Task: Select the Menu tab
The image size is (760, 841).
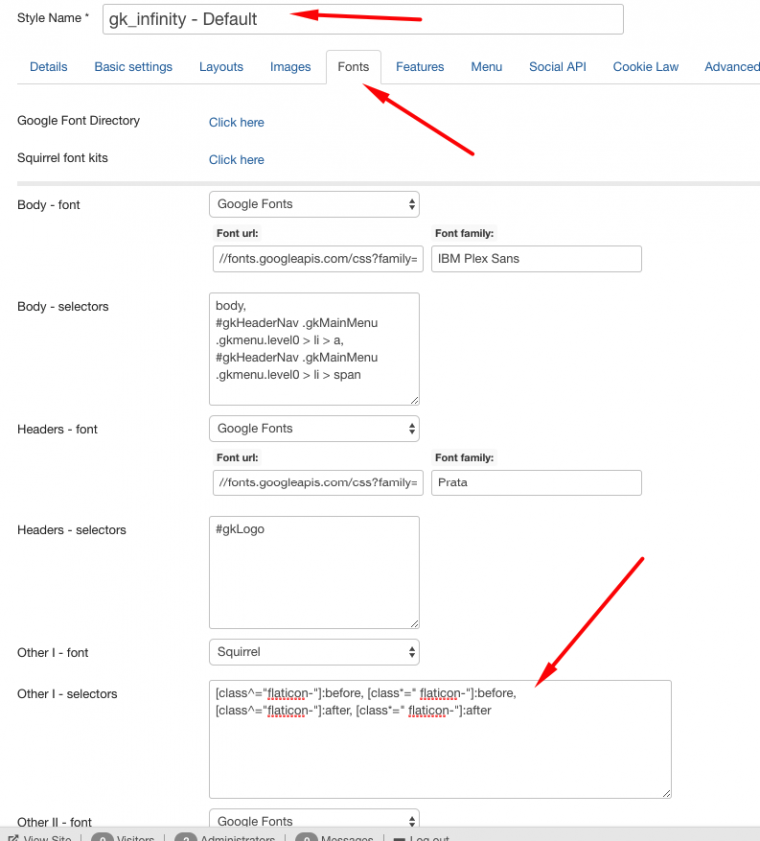Action: coord(486,67)
